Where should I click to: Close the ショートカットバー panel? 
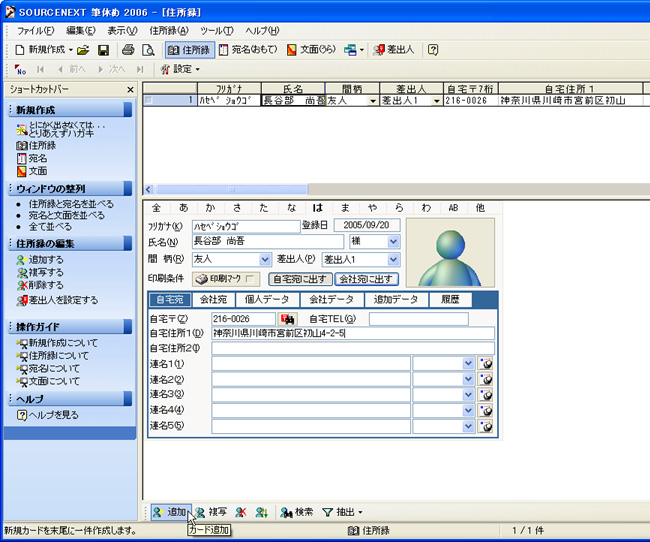coord(130,90)
